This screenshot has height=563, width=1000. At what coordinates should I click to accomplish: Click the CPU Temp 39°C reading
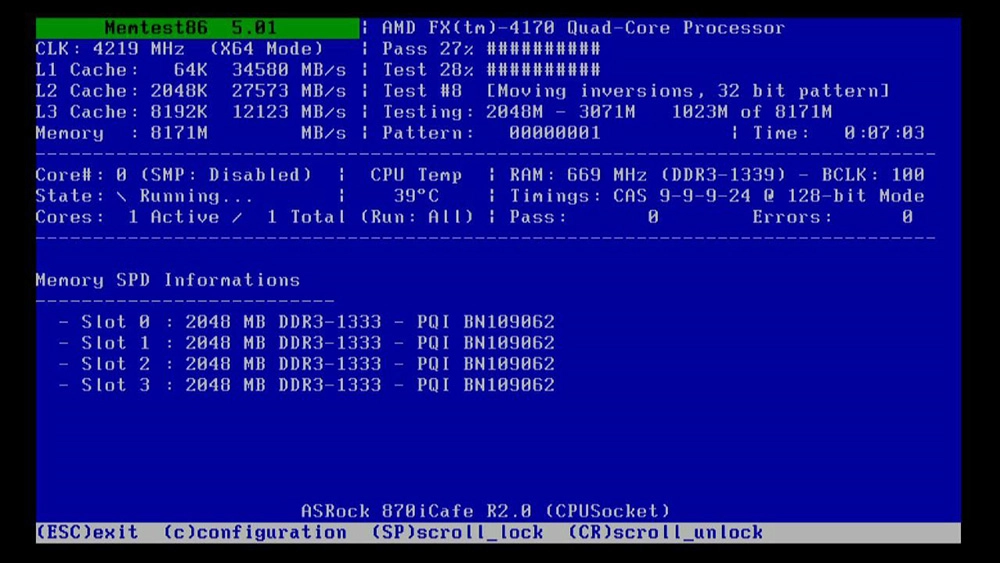click(x=416, y=196)
